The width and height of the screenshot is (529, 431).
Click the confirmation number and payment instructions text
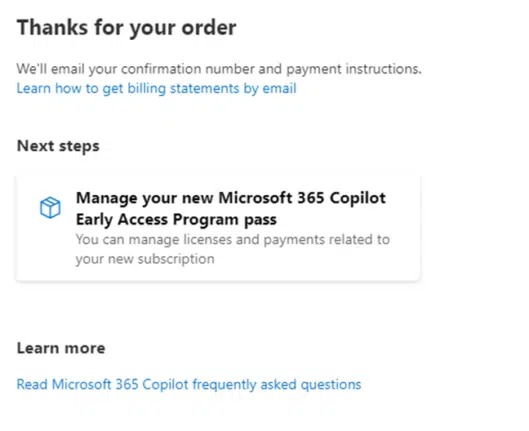point(219,69)
